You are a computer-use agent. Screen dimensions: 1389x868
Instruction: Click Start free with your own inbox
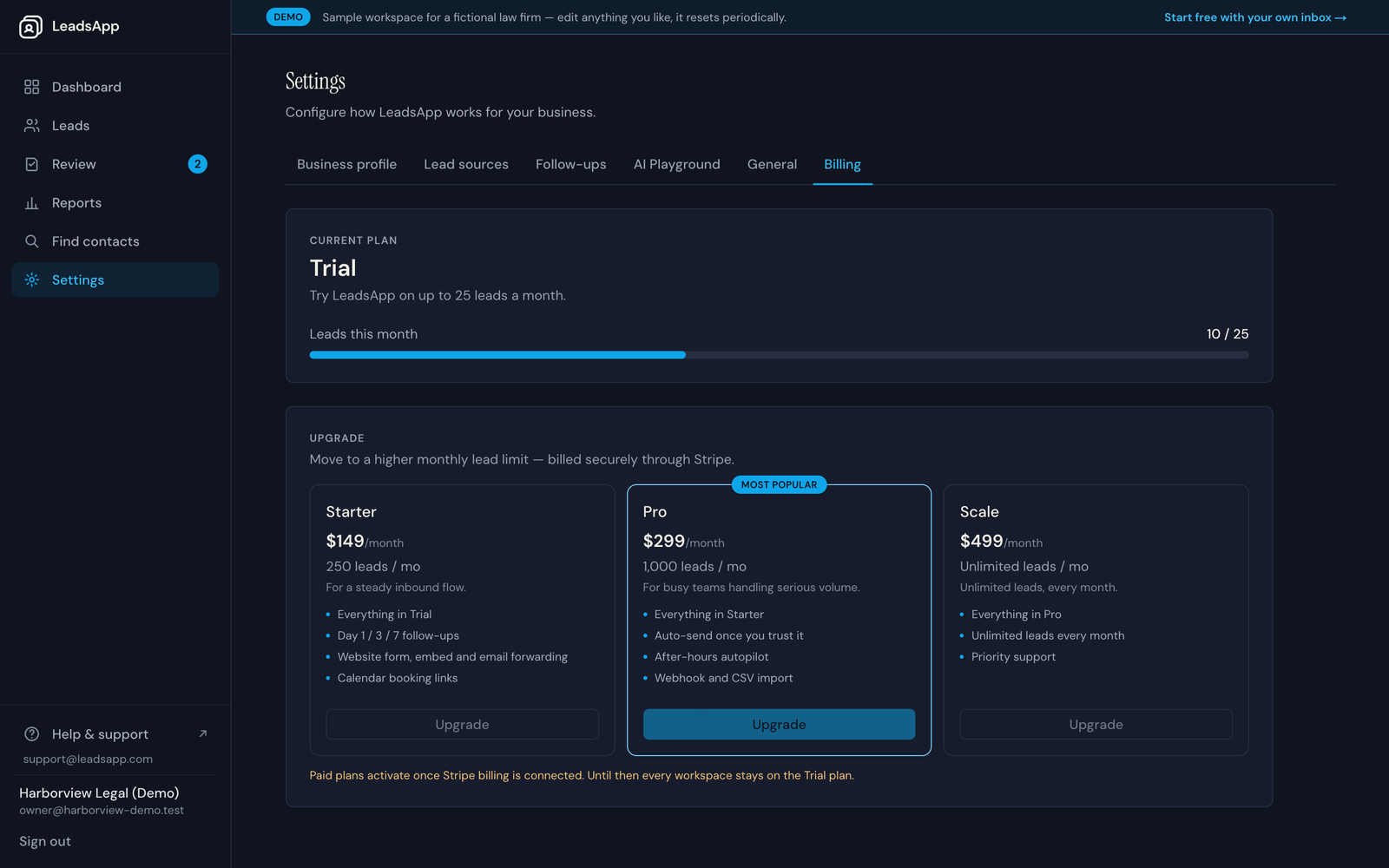[1254, 17]
